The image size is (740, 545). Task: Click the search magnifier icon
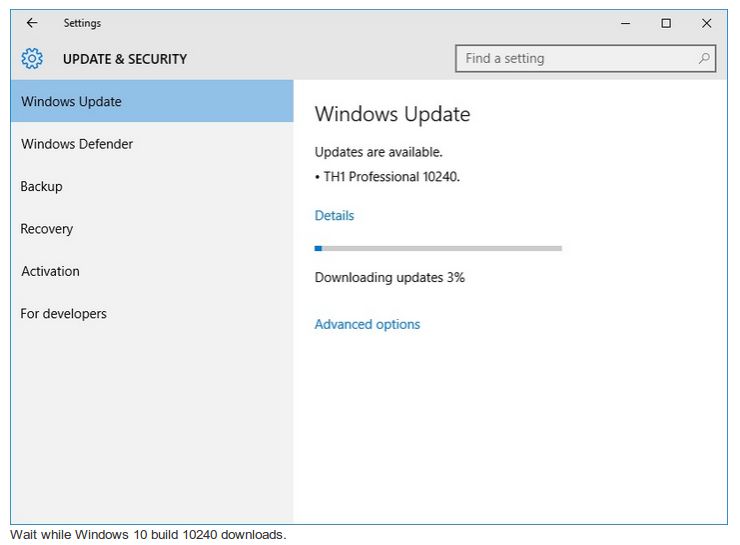704,59
